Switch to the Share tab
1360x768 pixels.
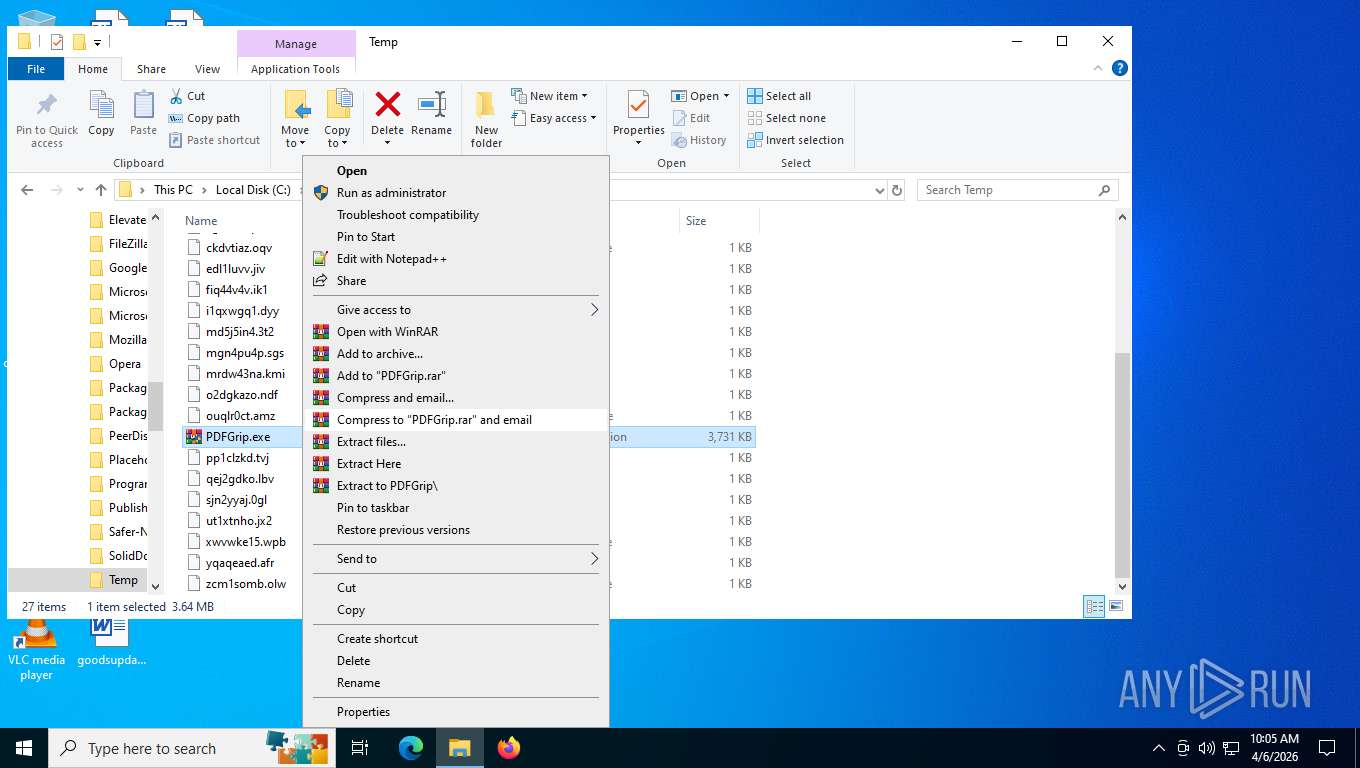tap(152, 69)
